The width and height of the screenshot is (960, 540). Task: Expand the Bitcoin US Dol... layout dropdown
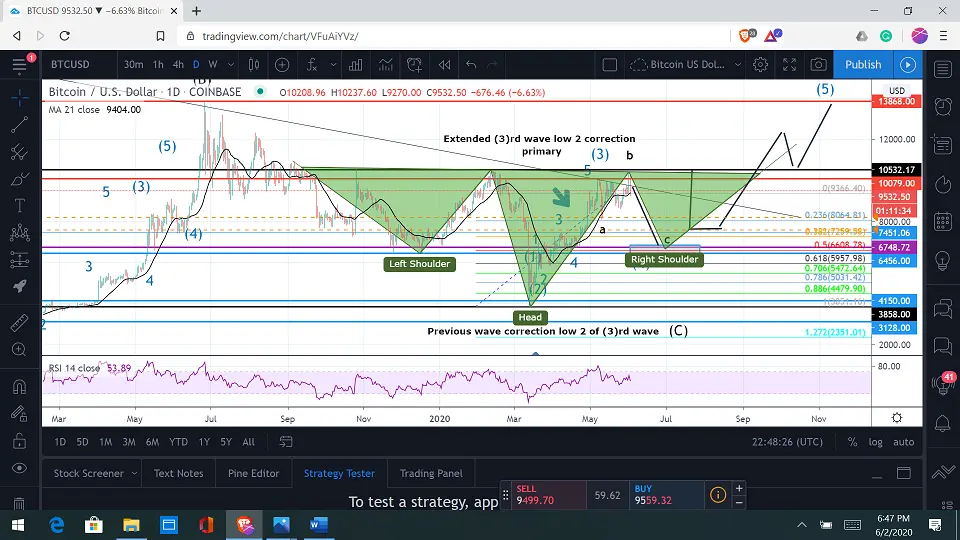click(x=738, y=65)
